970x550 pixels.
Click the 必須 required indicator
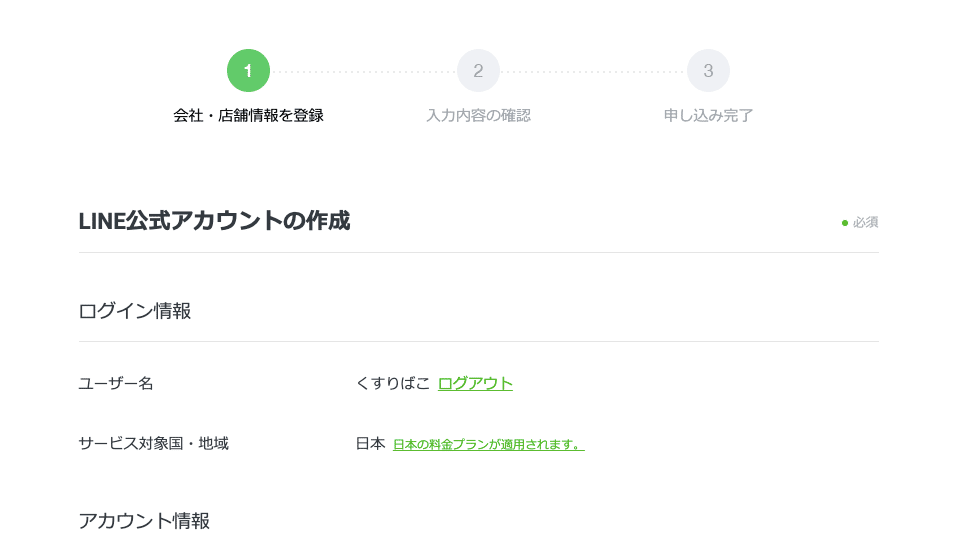(860, 222)
